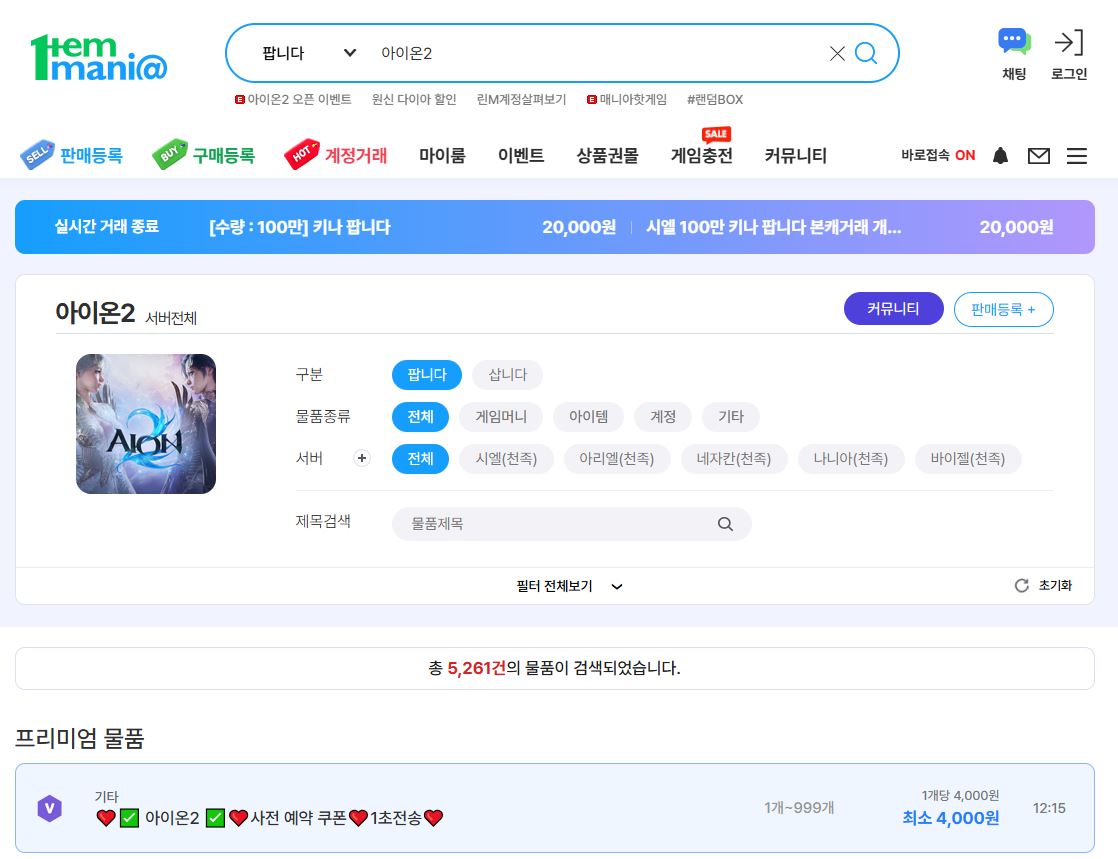The width and height of the screenshot is (1118, 859).
Task: Choose the 바이젤(천족) server
Action: tap(968, 458)
